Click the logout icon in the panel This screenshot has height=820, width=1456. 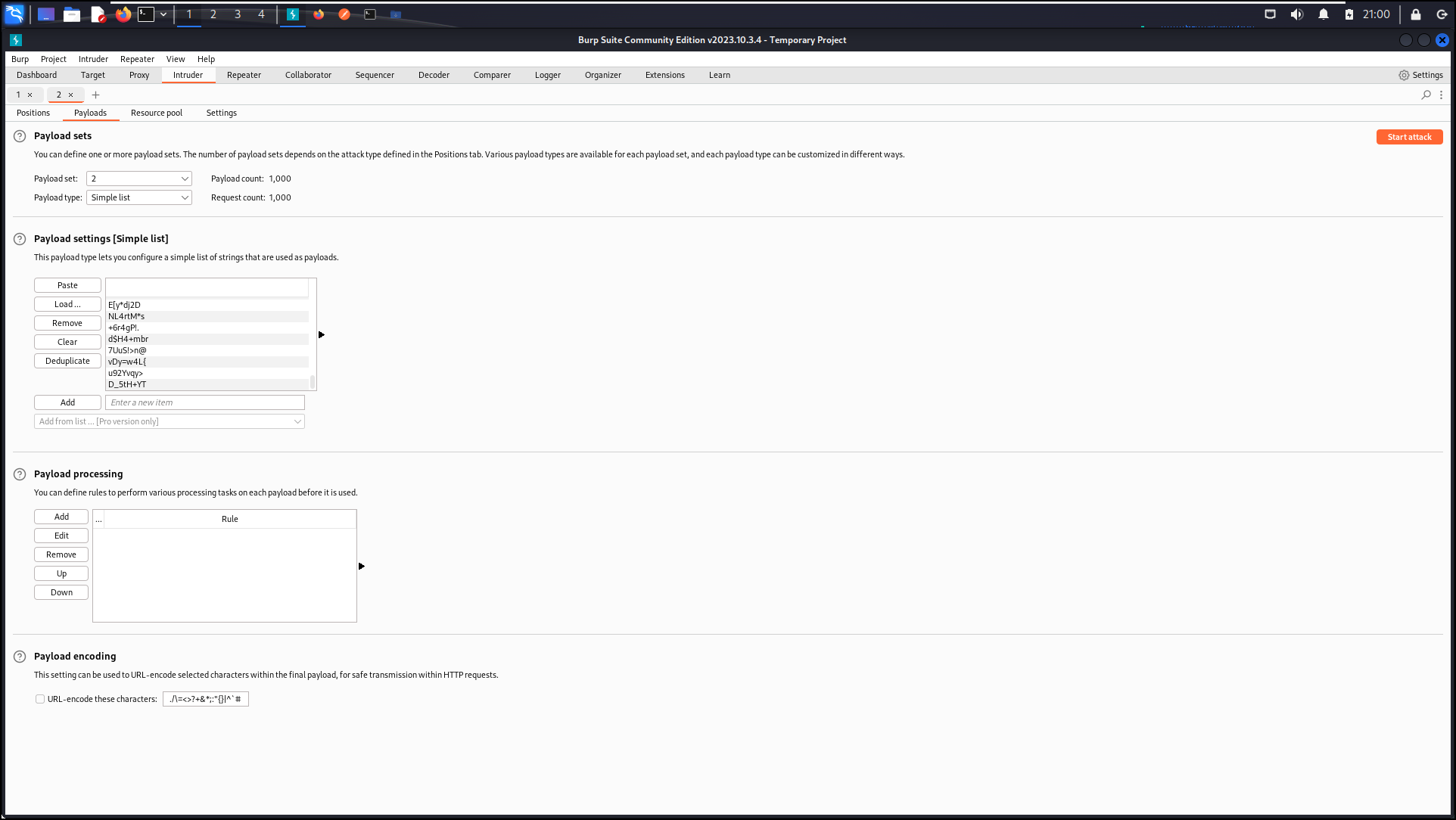[1442, 14]
